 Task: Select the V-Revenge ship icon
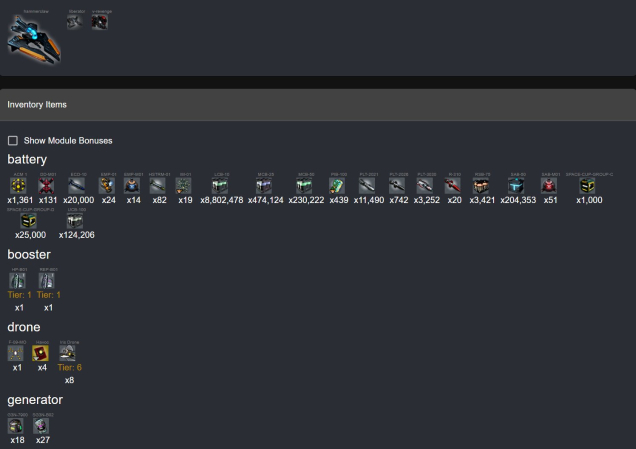(100, 21)
